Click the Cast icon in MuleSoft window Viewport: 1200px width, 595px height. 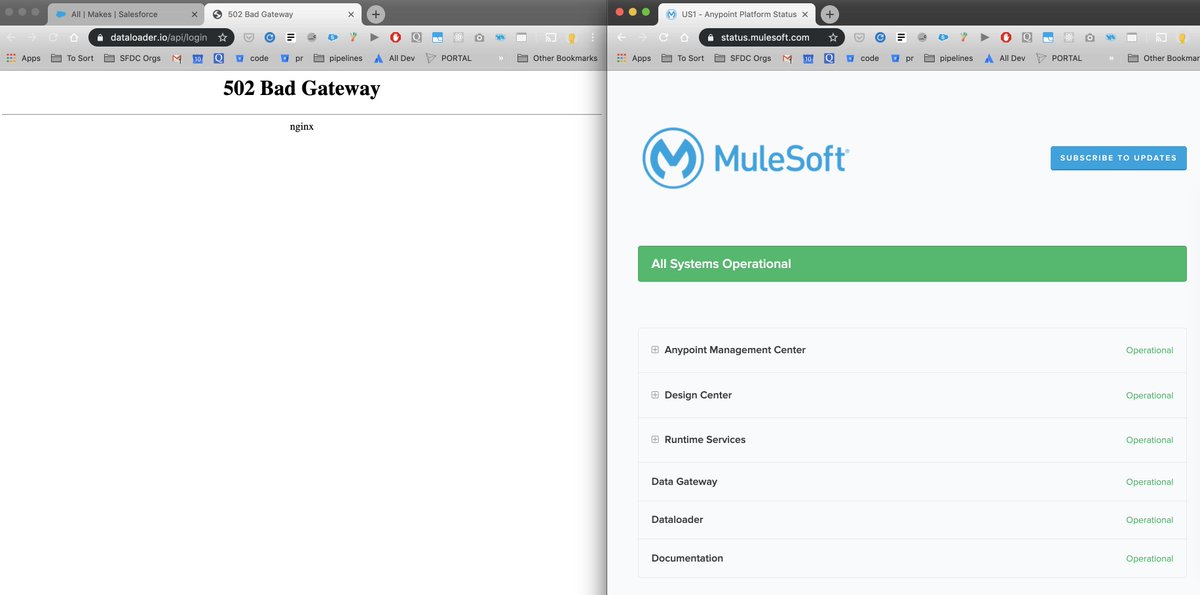[1161, 37]
